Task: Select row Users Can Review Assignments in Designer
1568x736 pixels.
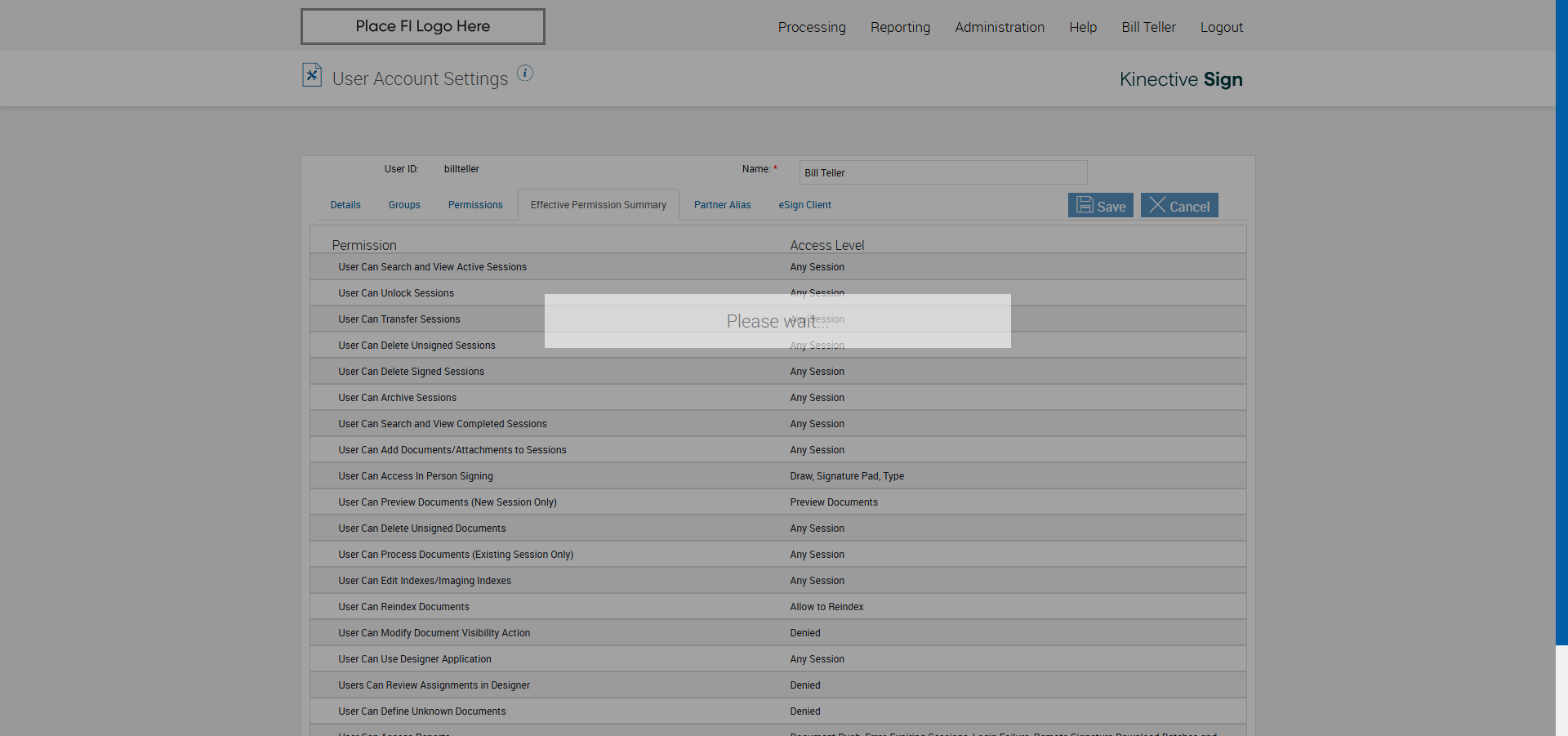Action: coord(778,685)
